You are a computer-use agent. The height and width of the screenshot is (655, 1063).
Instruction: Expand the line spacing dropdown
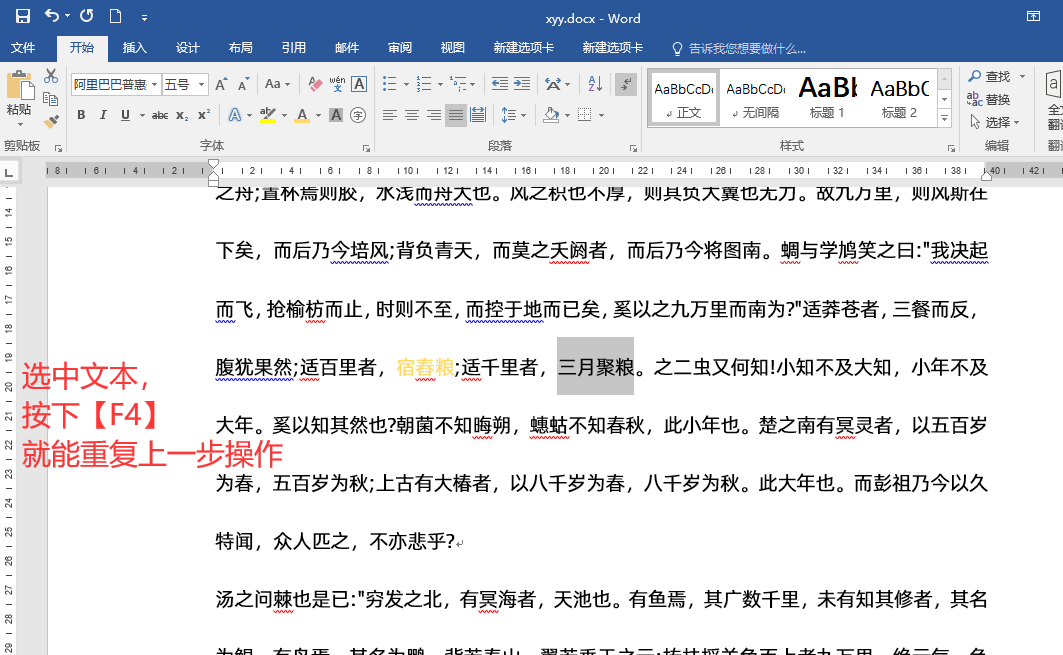pos(524,115)
